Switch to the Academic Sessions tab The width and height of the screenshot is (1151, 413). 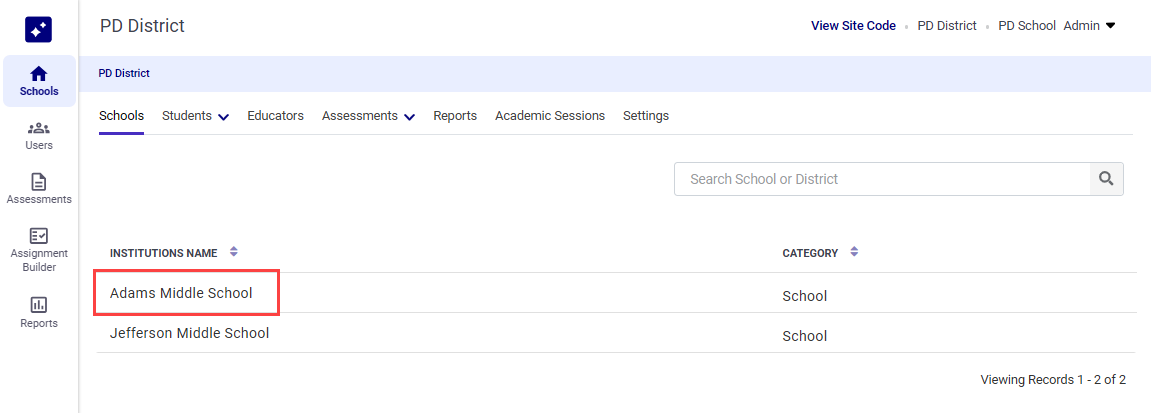[x=550, y=116]
